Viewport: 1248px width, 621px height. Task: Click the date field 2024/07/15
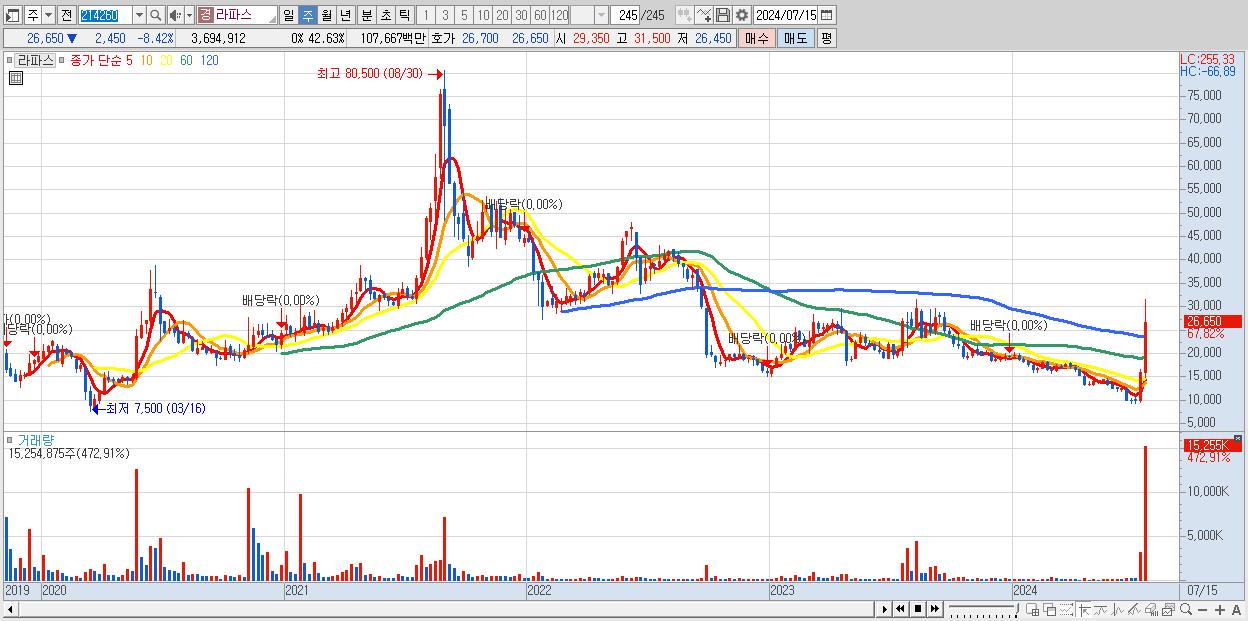click(x=786, y=15)
